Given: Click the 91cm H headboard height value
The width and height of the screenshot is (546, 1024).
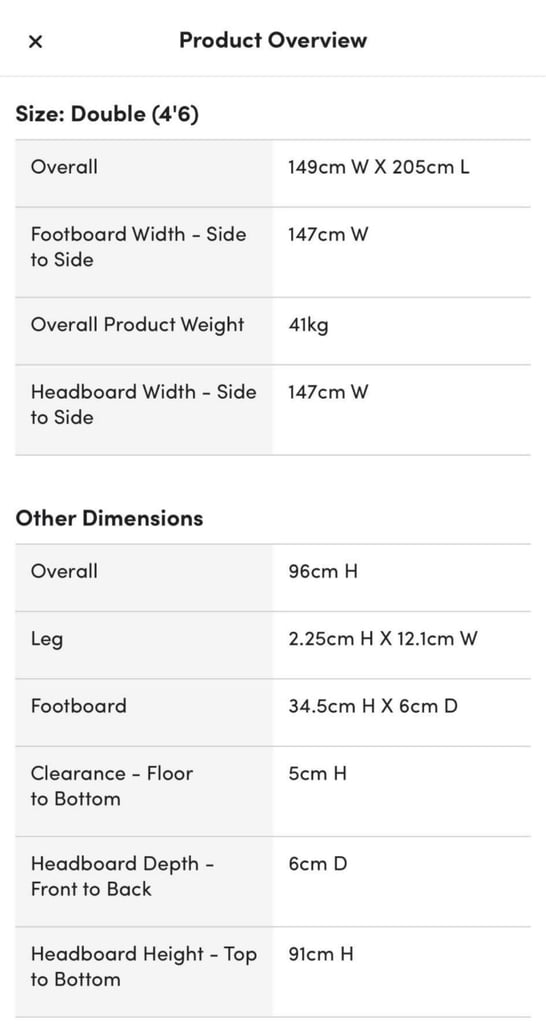Looking at the screenshot, I should click(321, 954).
